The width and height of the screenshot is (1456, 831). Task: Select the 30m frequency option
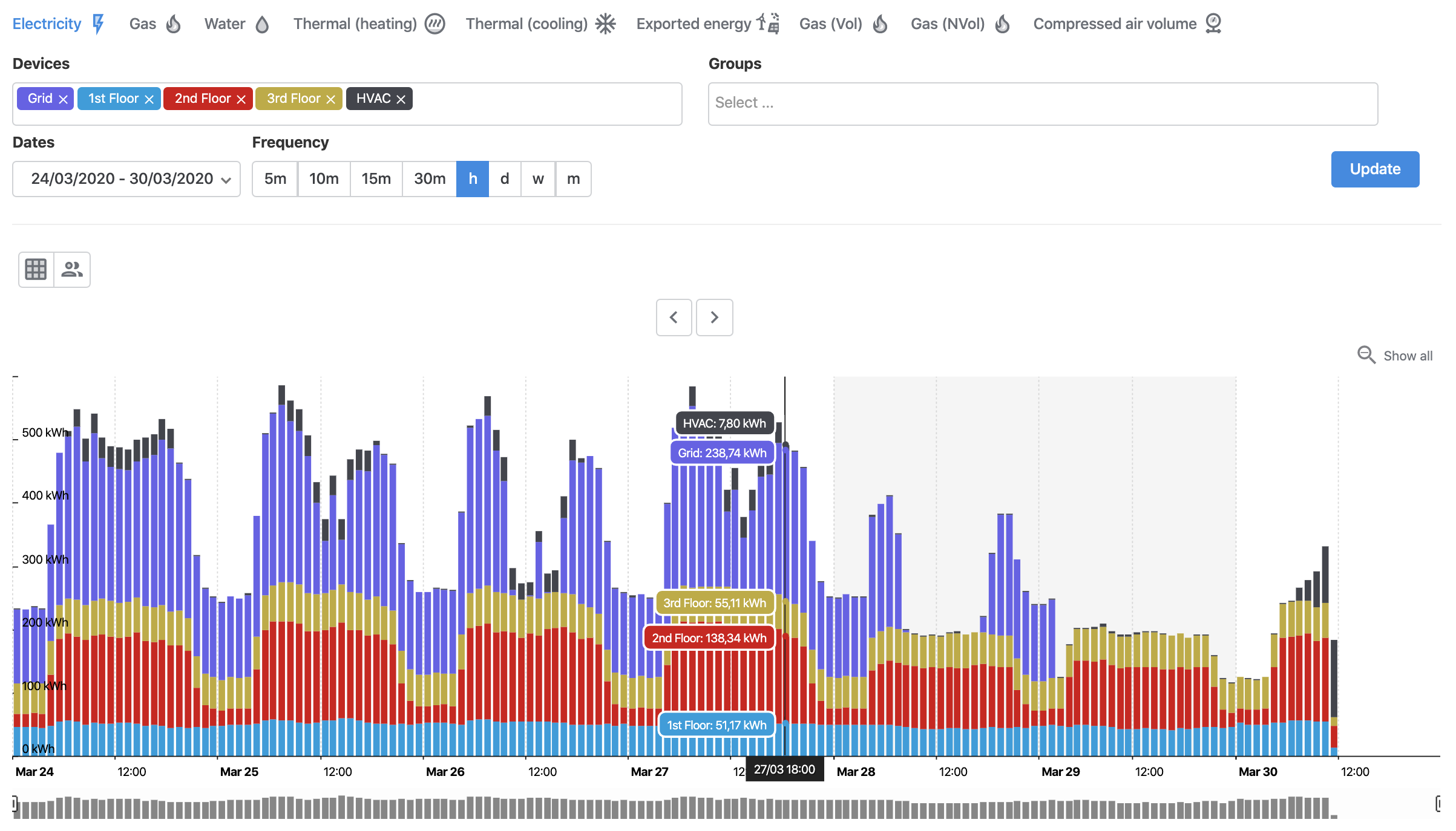(x=429, y=179)
